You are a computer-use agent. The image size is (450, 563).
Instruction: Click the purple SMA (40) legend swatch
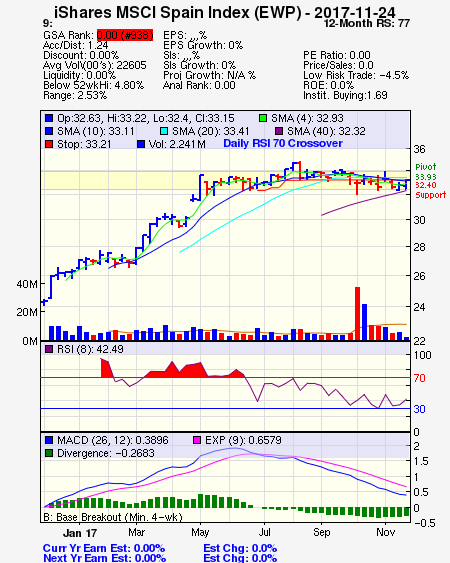[x=279, y=131]
